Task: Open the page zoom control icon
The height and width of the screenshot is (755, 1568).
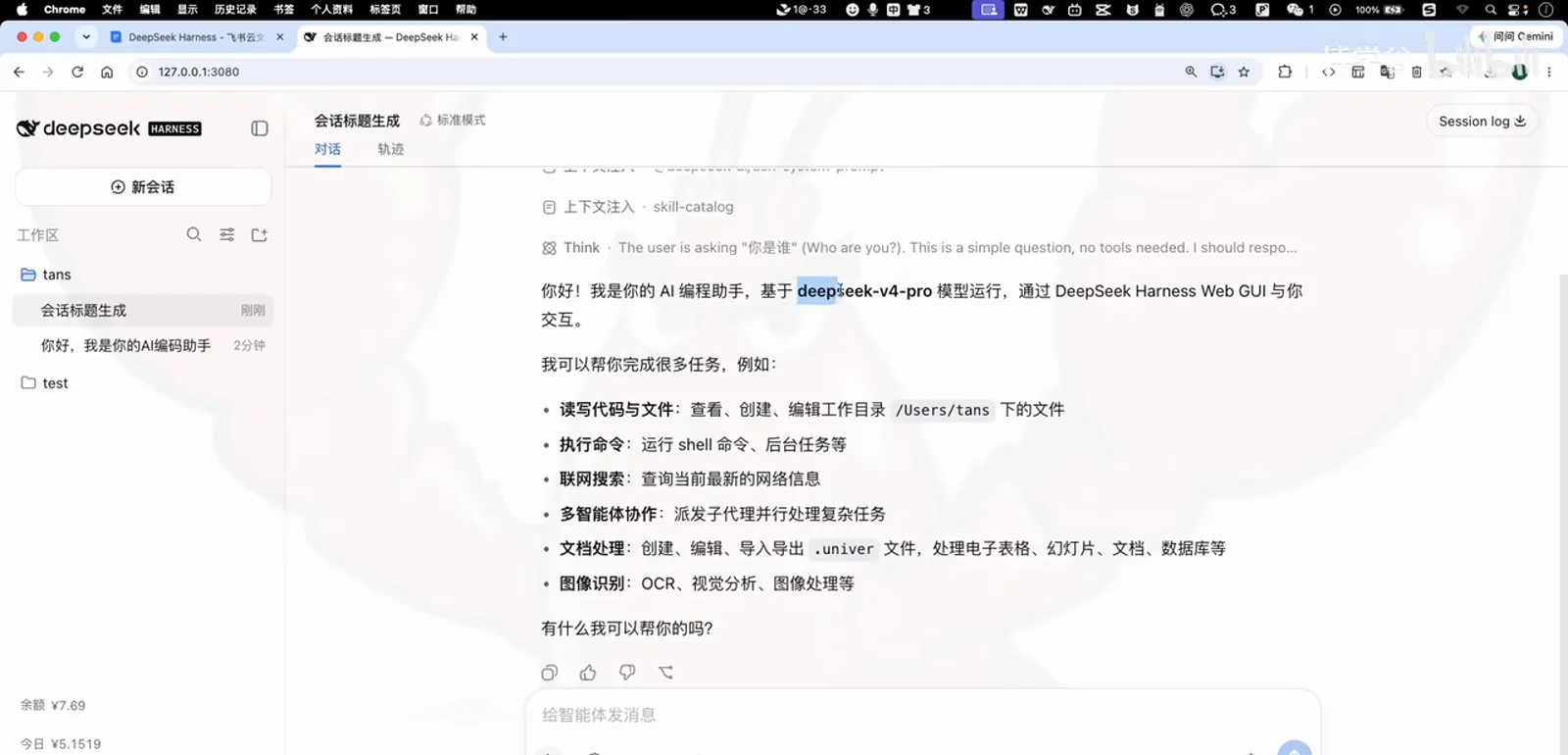Action: [1191, 72]
